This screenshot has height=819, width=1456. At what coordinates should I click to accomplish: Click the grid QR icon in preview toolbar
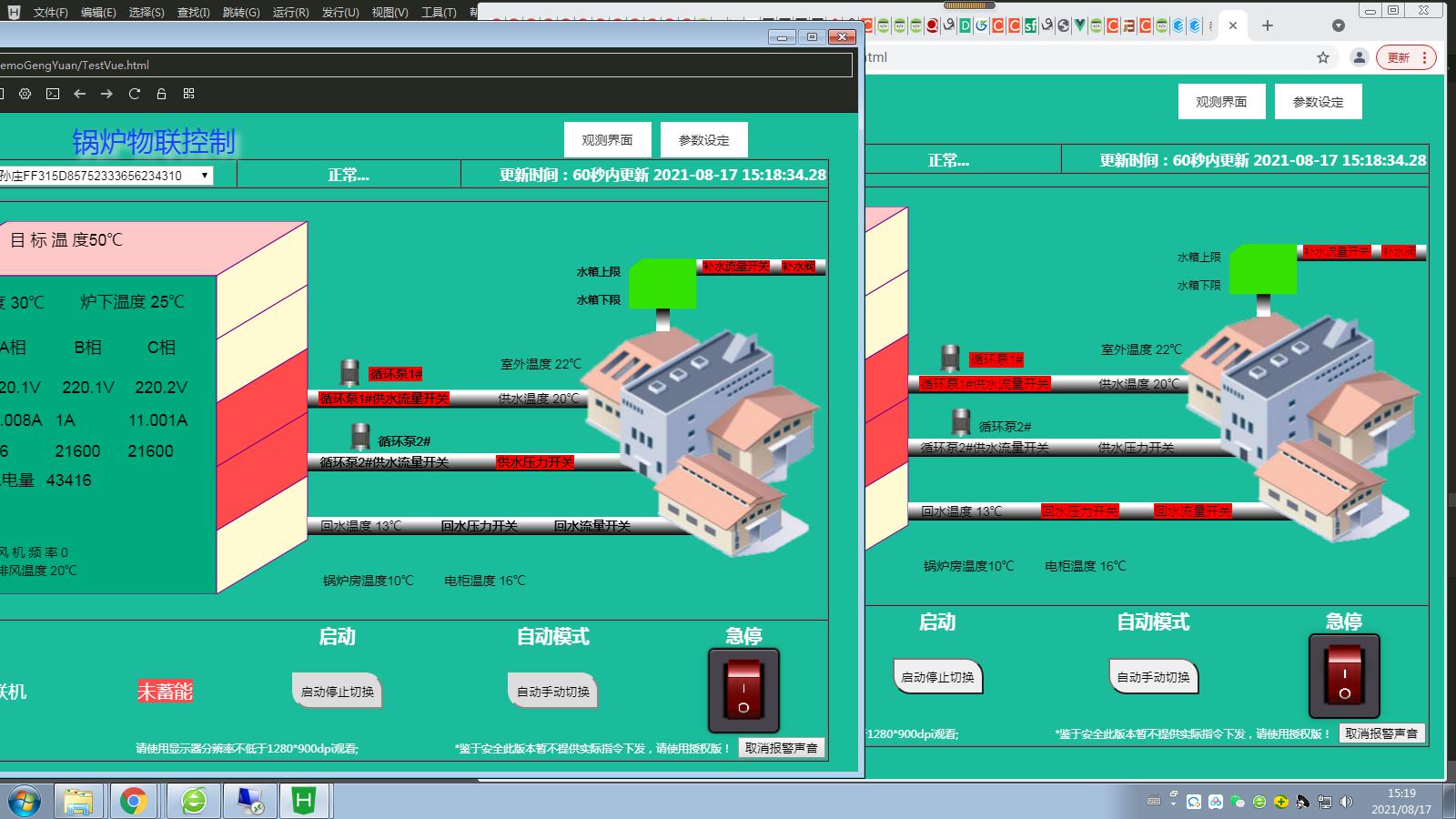[x=189, y=94]
